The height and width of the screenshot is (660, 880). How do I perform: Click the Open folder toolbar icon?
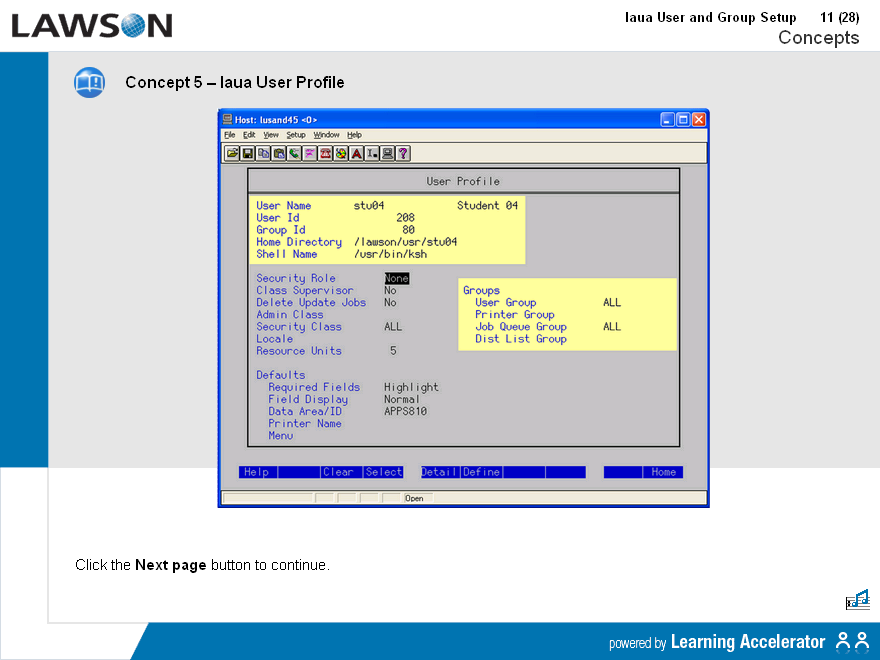pyautogui.click(x=232, y=153)
